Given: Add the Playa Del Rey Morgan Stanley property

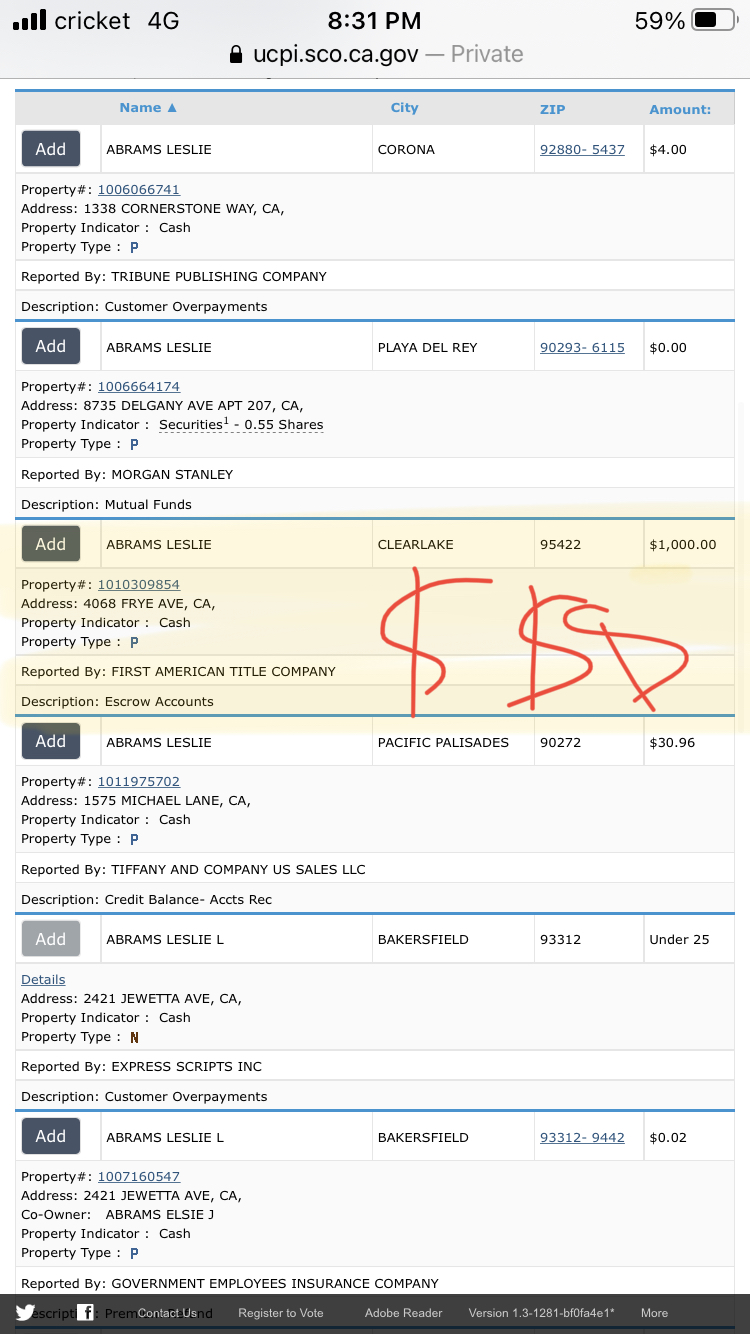Looking at the screenshot, I should 51,346.
